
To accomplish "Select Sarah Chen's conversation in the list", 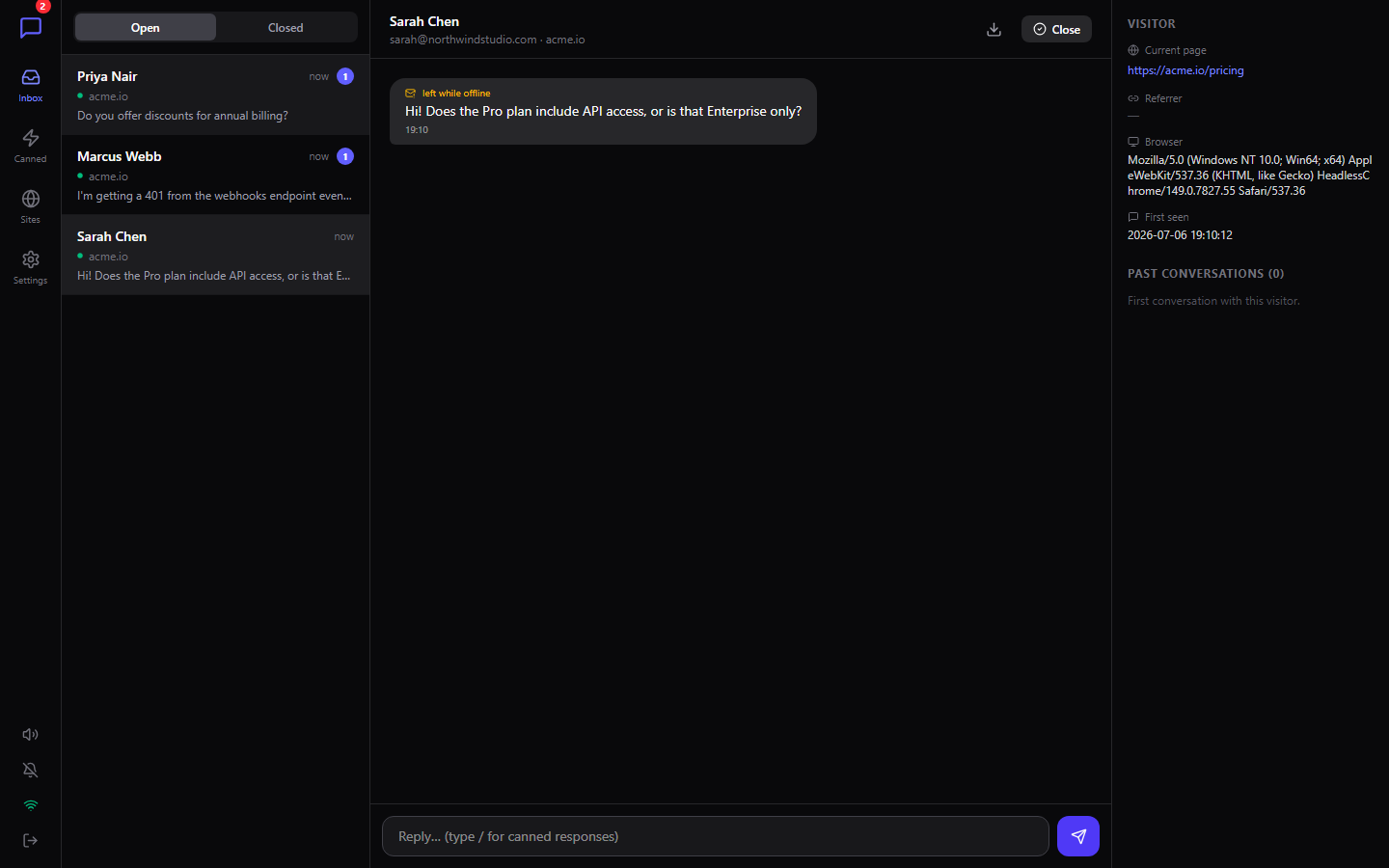I will 215,255.
